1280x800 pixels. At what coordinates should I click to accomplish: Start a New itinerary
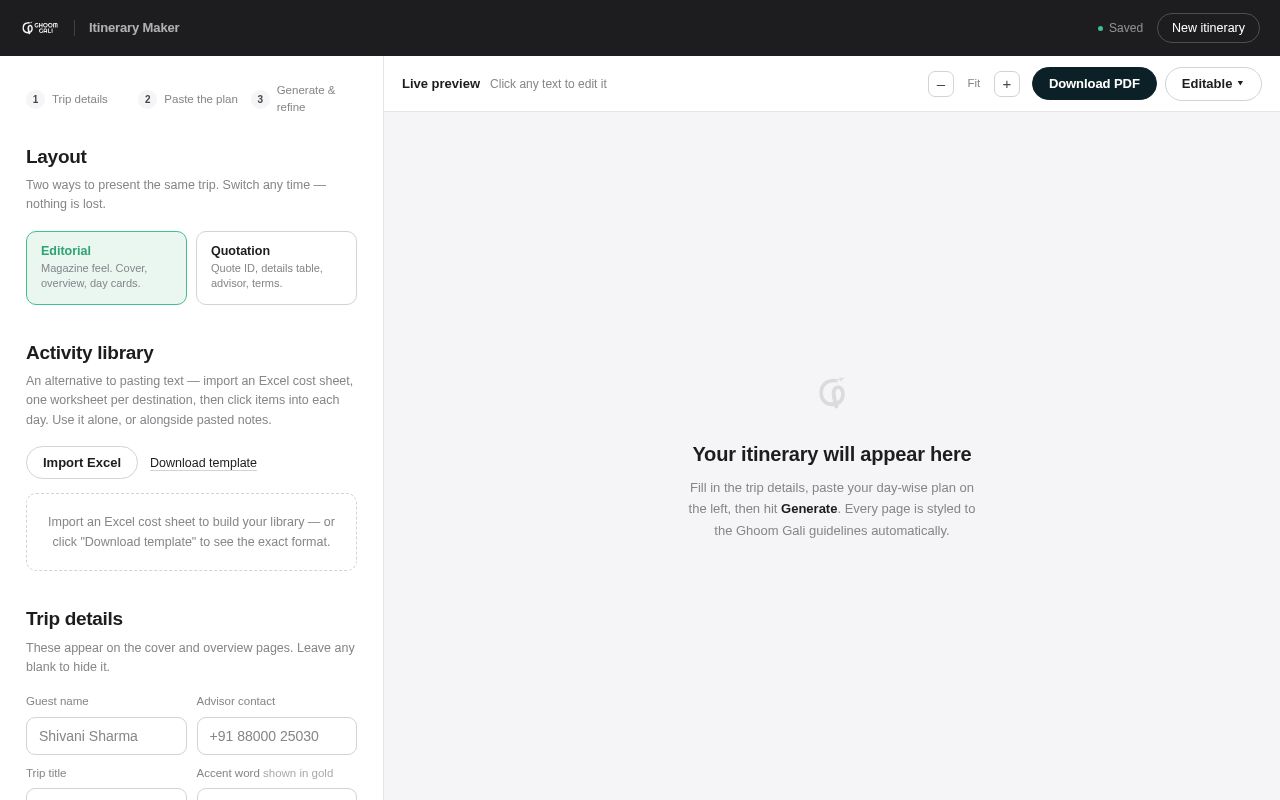click(x=1208, y=28)
